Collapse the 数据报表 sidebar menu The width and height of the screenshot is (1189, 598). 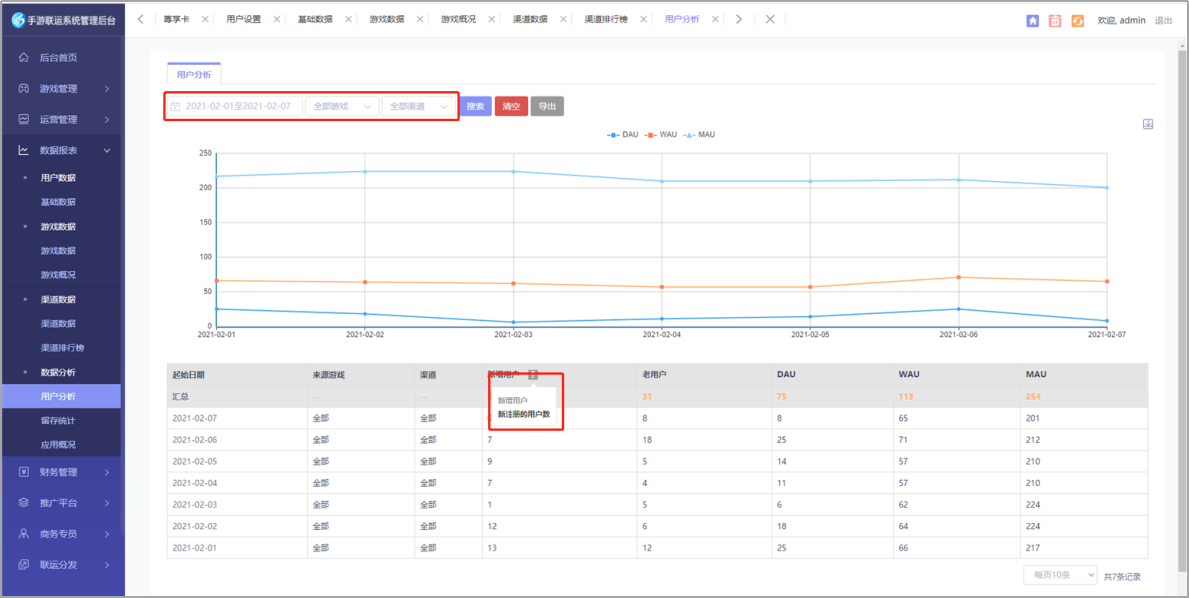[x=61, y=151]
